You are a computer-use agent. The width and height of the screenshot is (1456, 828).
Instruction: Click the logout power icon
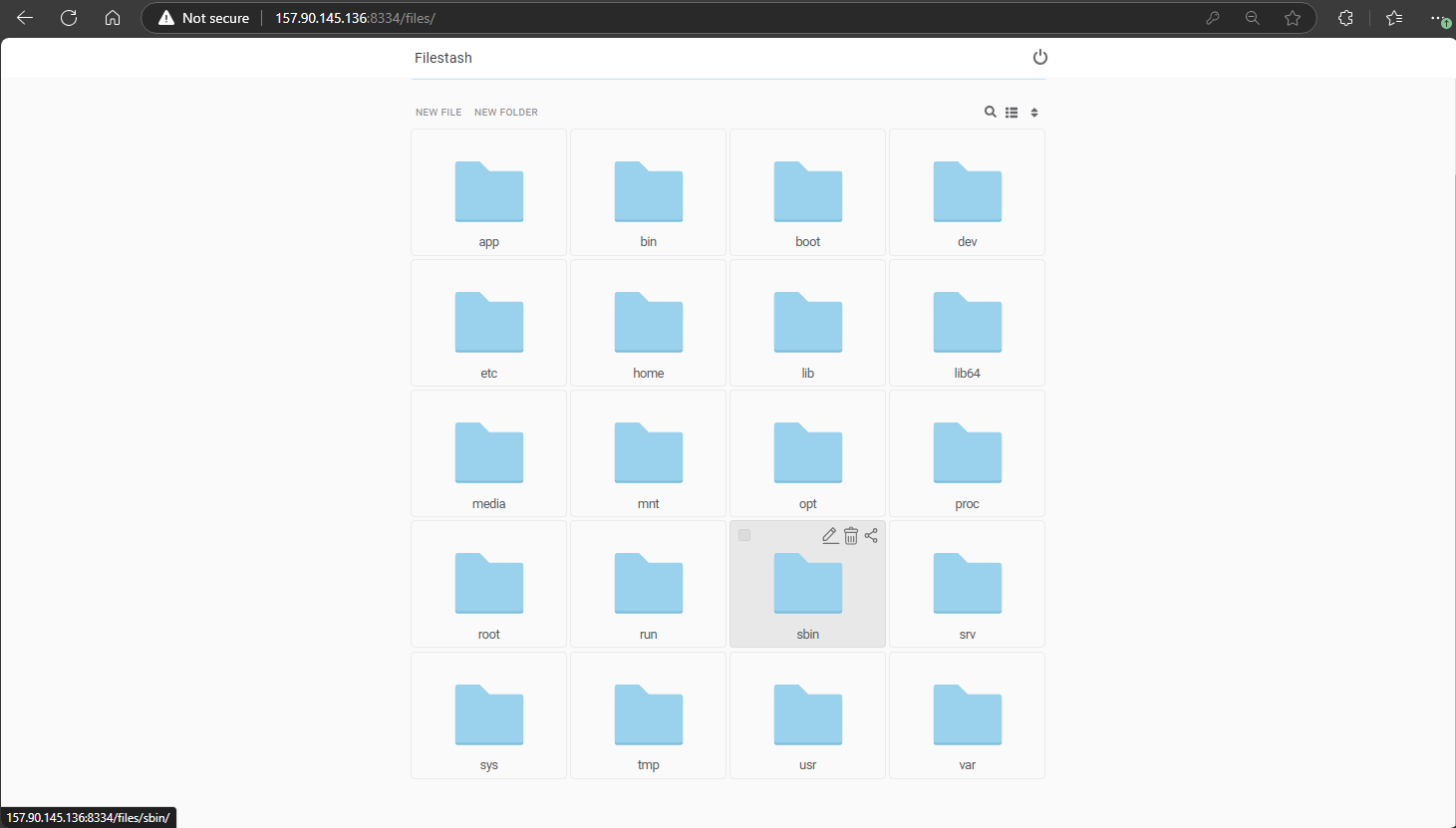pos(1040,57)
